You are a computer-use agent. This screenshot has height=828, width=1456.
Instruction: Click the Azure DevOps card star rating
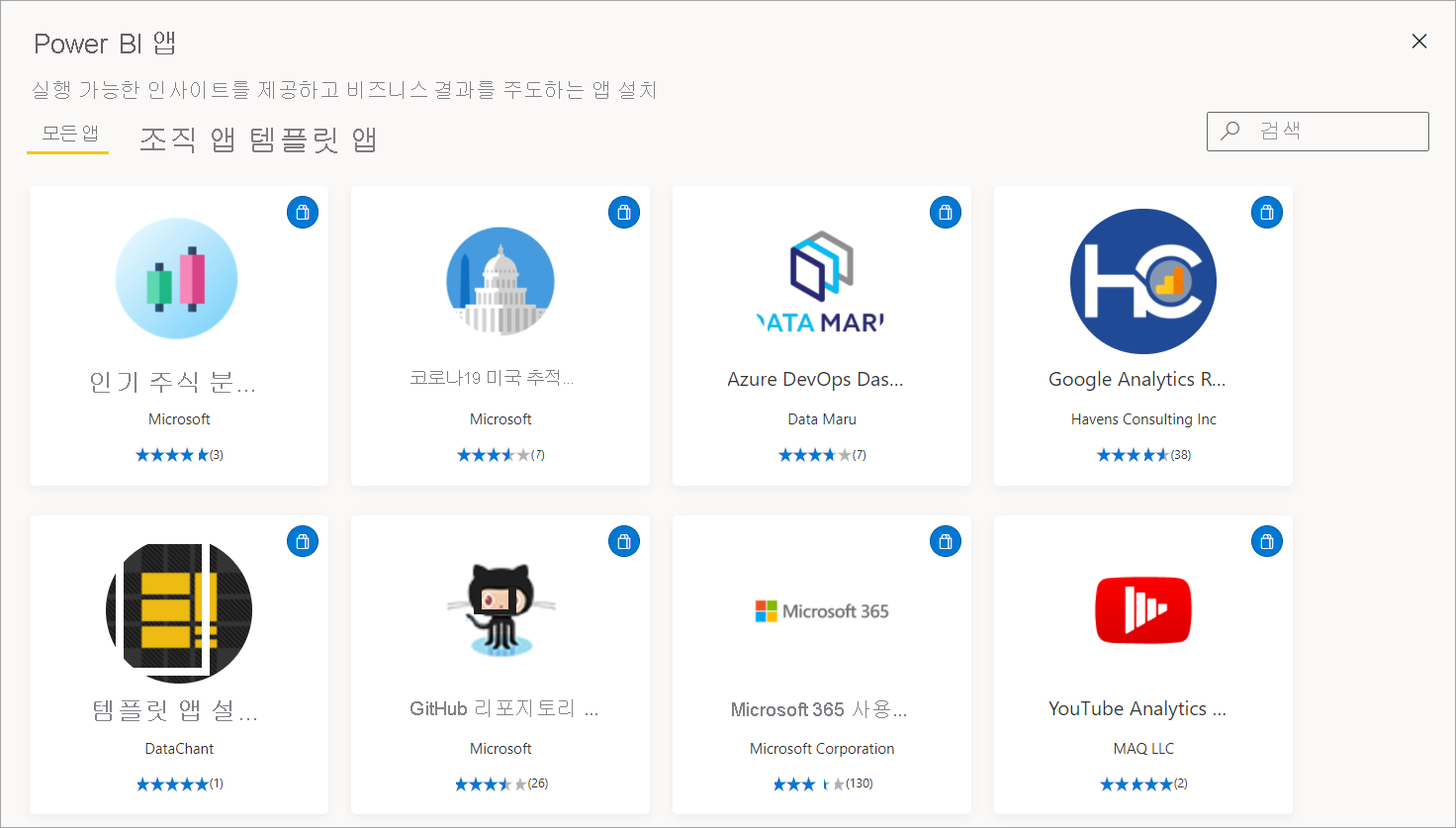pos(822,455)
